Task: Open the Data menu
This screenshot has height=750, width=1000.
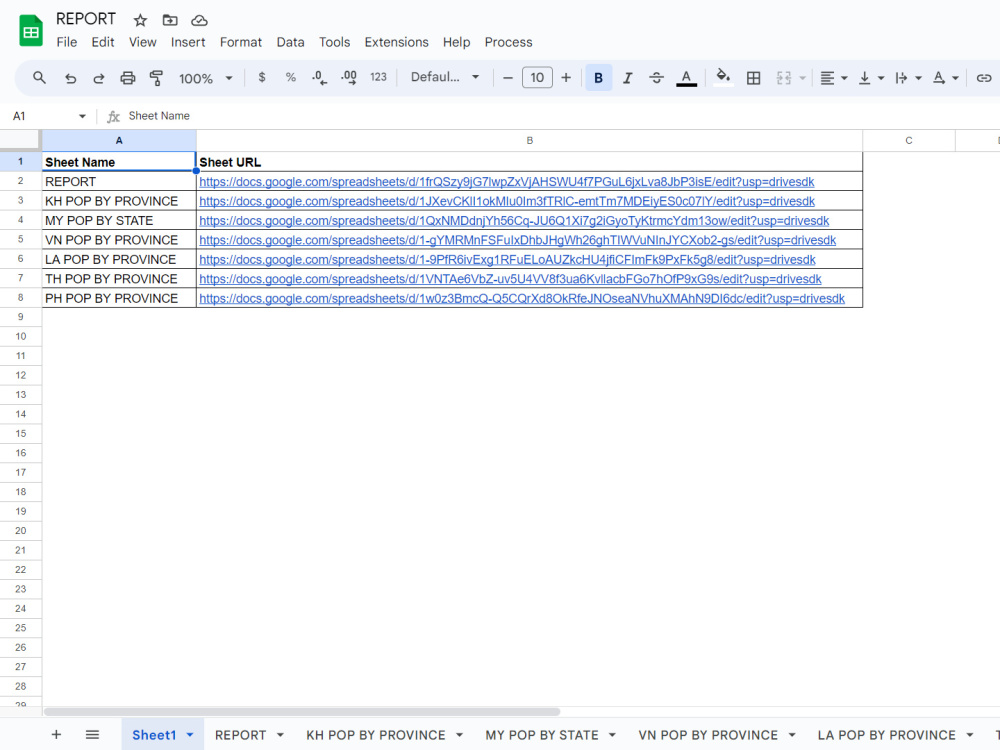Action: pyautogui.click(x=290, y=42)
